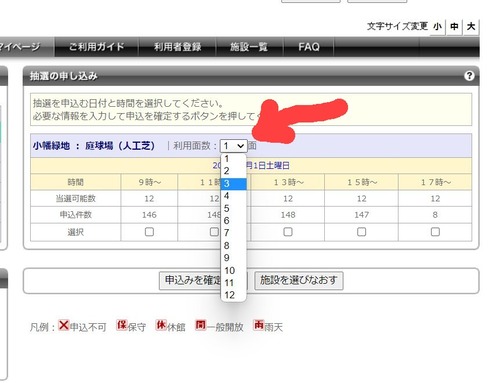Open the help question mark icon

coord(469,76)
